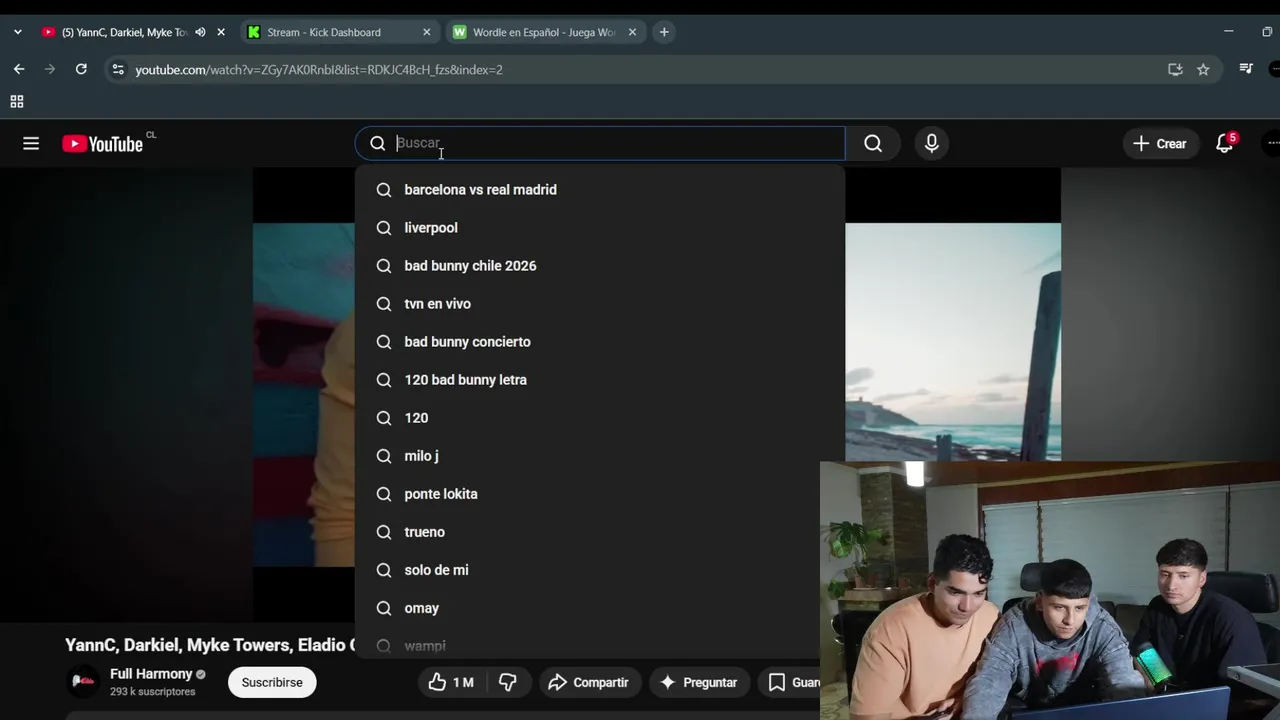
Task: Select the 120 suggestion
Action: [600, 418]
